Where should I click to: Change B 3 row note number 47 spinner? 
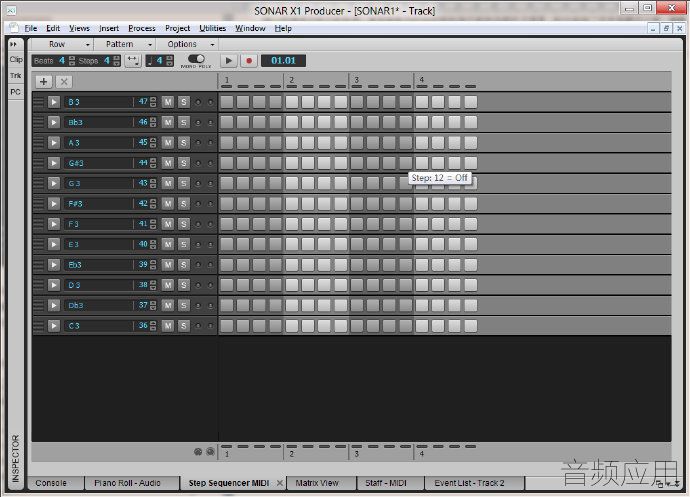tap(153, 102)
